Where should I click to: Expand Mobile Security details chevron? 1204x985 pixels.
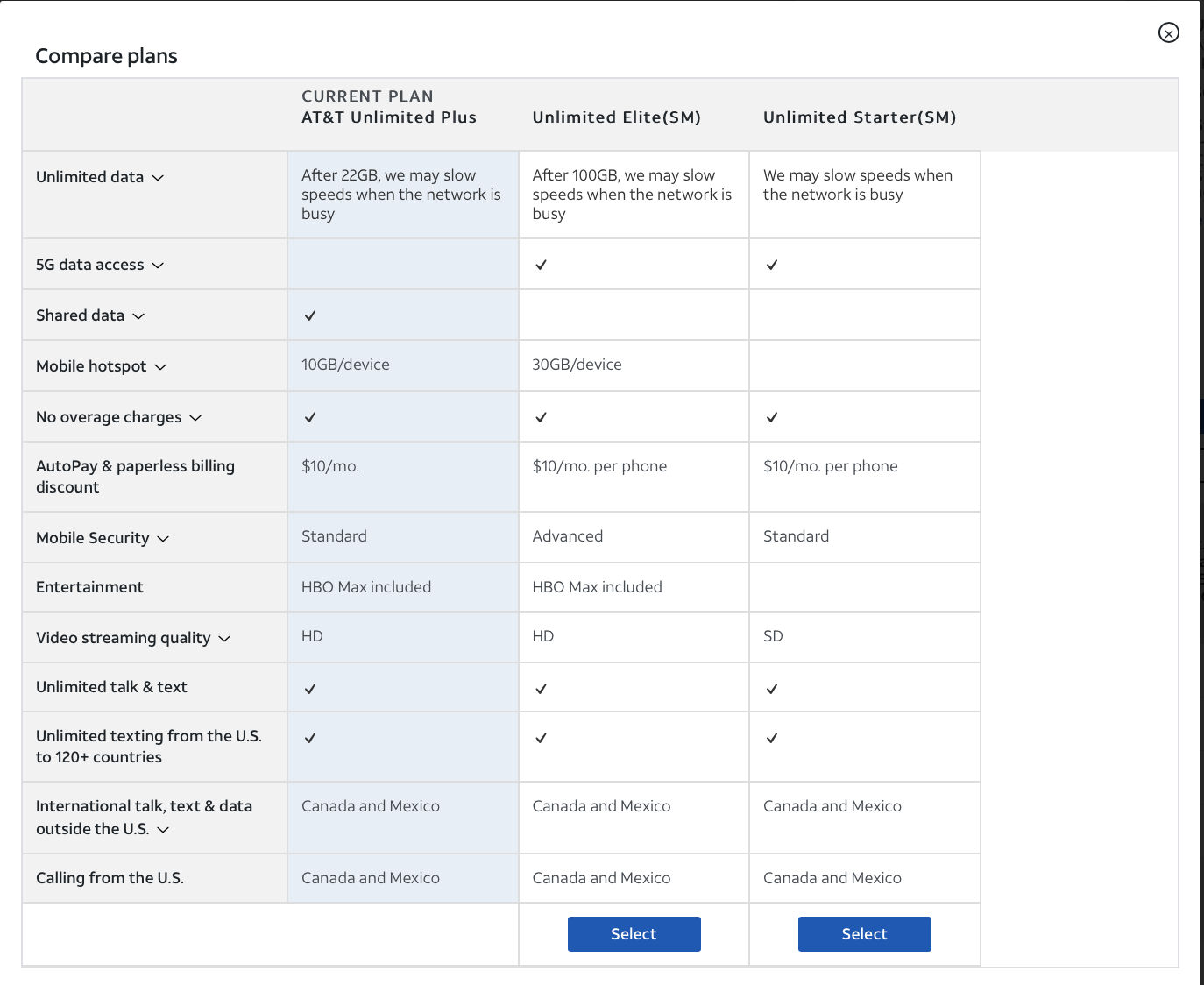[x=163, y=539]
